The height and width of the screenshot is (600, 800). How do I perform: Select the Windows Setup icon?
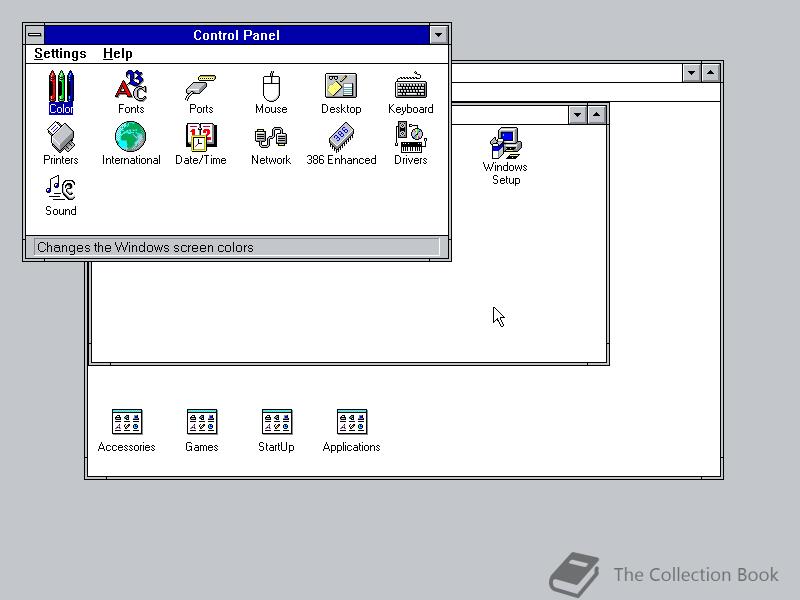[505, 156]
